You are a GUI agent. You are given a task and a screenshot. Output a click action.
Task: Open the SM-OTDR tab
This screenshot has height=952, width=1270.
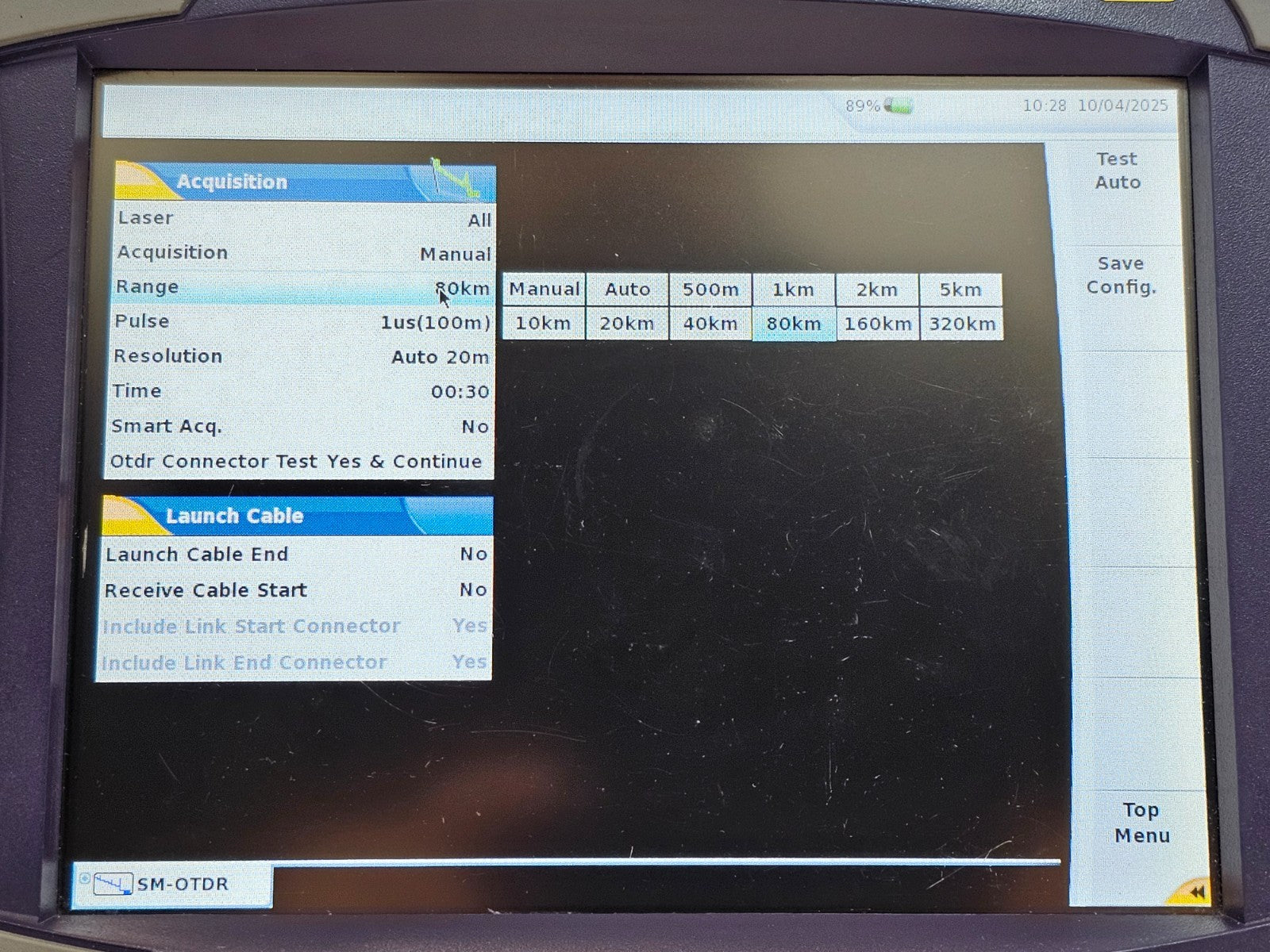pyautogui.click(x=172, y=885)
